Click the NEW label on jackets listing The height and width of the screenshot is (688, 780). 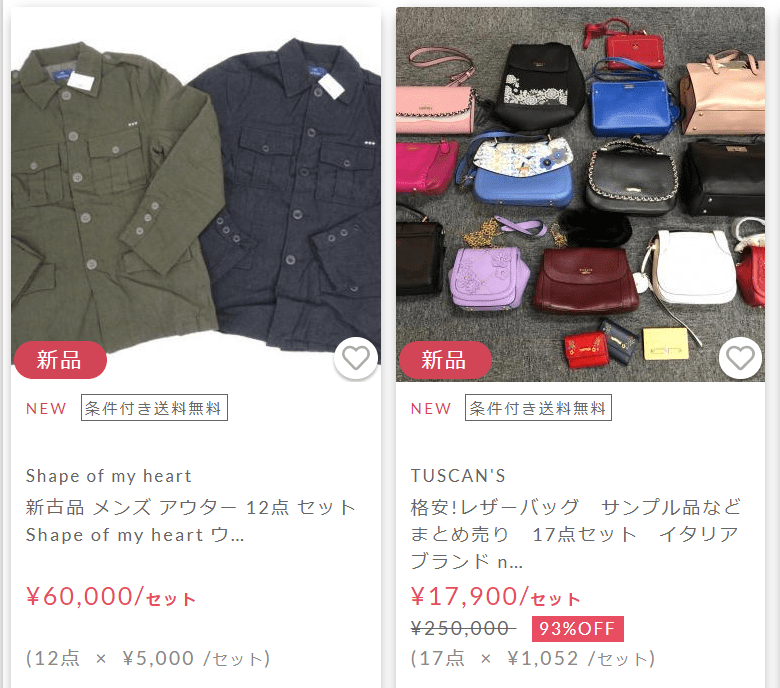[46, 409]
